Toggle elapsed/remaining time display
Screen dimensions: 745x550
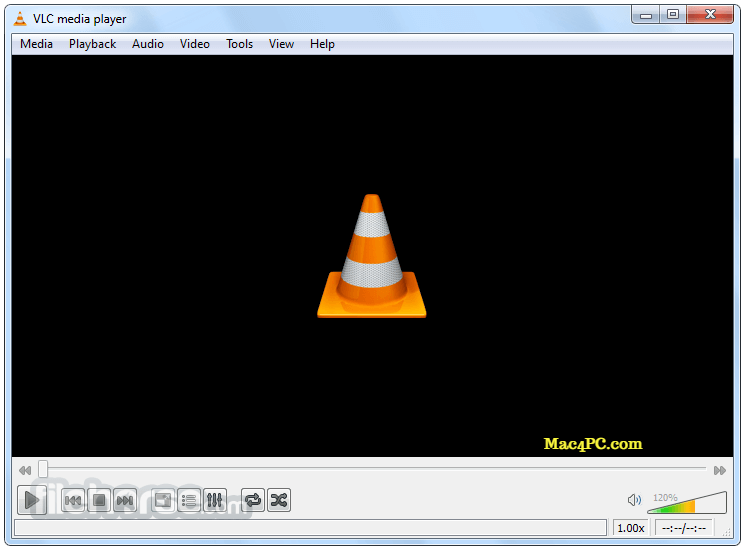[x=684, y=528]
